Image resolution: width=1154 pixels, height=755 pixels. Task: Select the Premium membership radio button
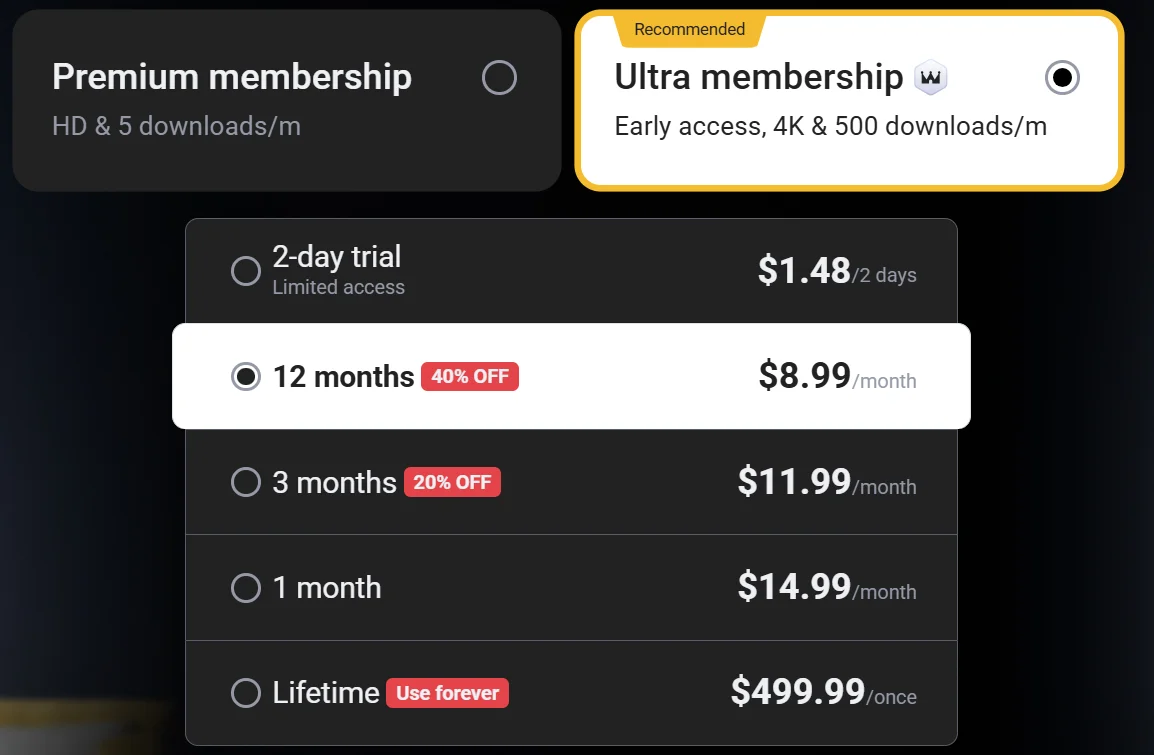tap(499, 77)
